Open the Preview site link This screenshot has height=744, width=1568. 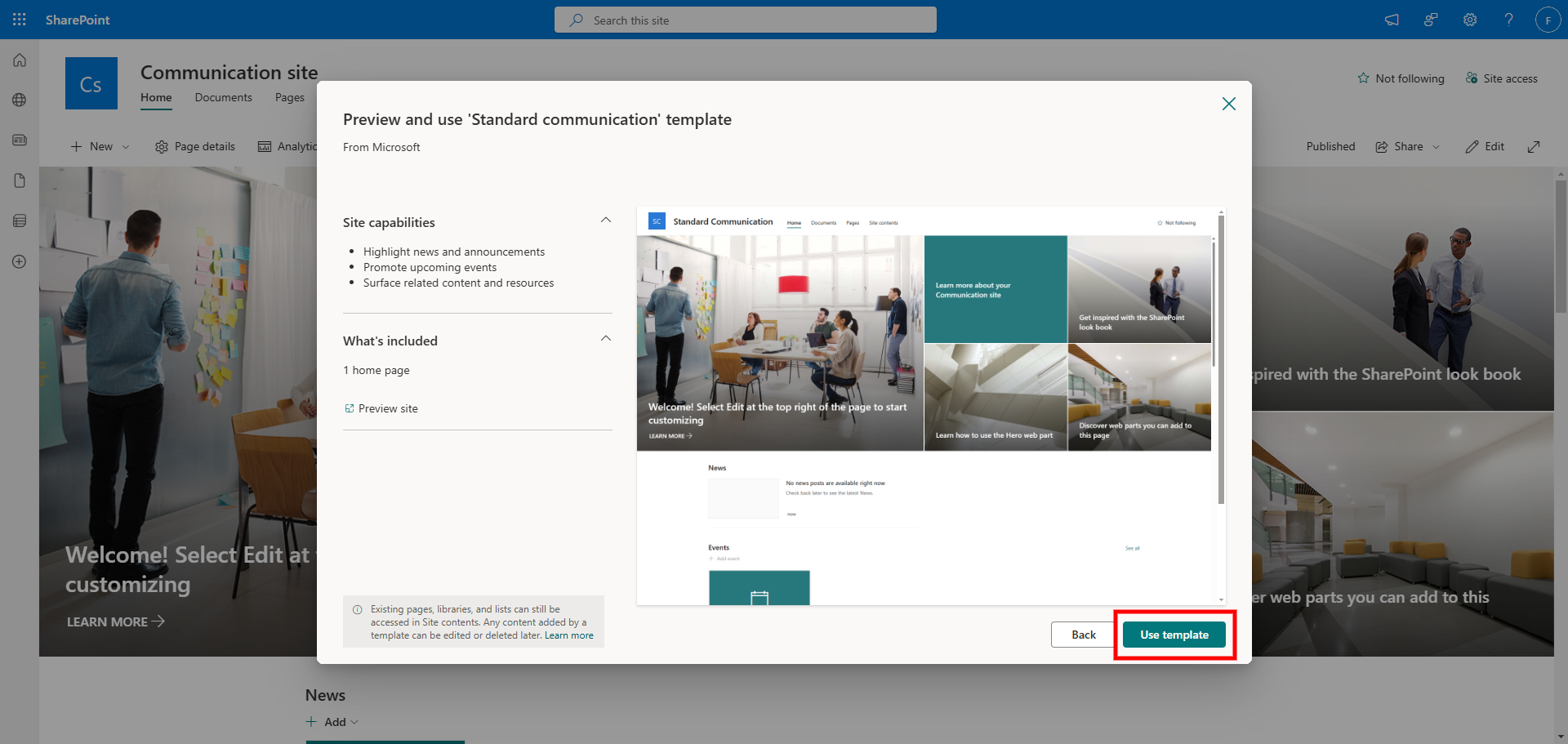(381, 408)
